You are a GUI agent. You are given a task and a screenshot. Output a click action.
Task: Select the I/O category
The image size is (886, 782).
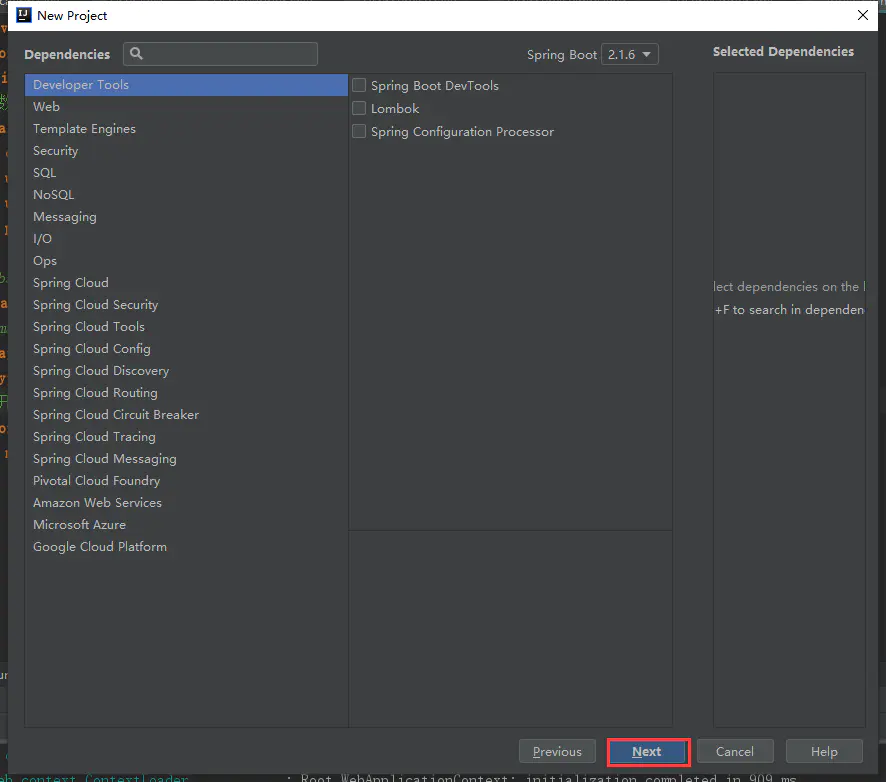(186, 239)
